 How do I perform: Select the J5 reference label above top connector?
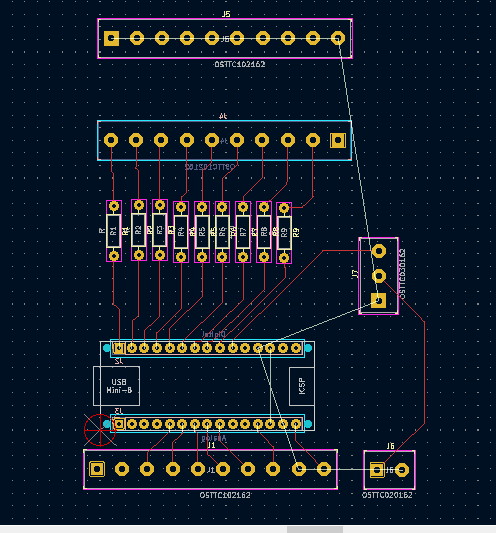pos(226,14)
